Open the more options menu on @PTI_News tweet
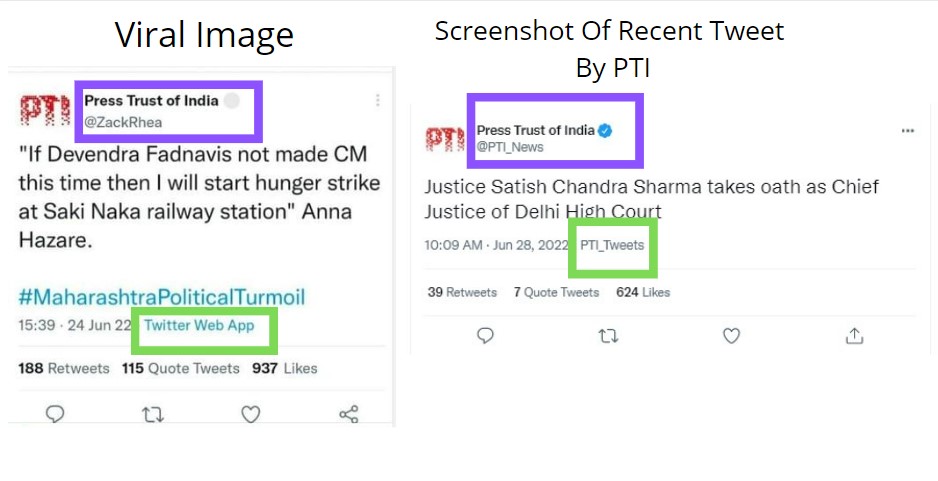Image resolution: width=938 pixels, height=481 pixels. click(x=908, y=131)
